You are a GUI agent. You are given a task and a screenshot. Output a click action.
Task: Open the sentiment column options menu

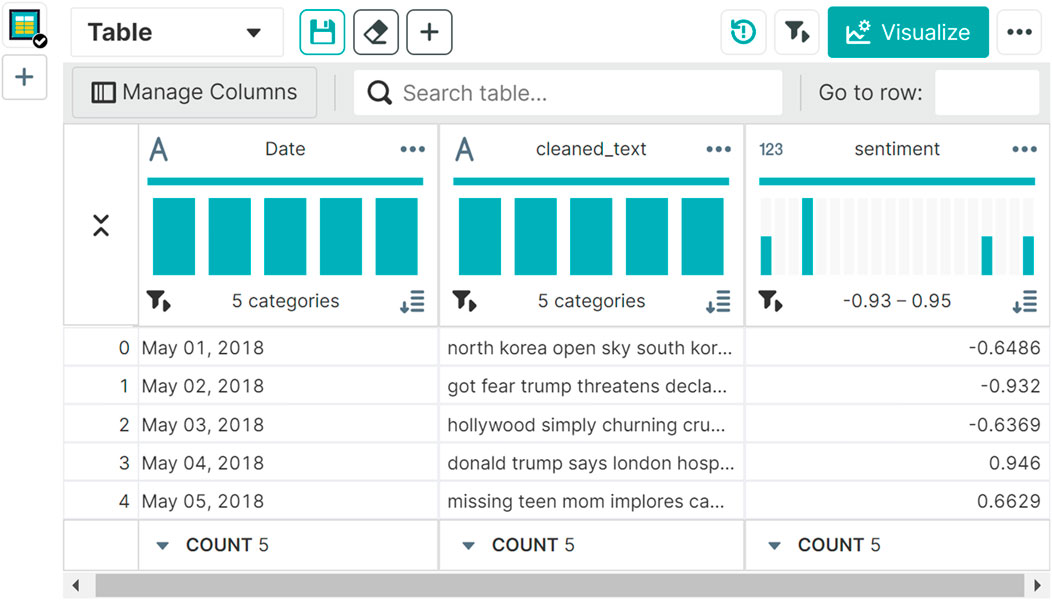1024,149
